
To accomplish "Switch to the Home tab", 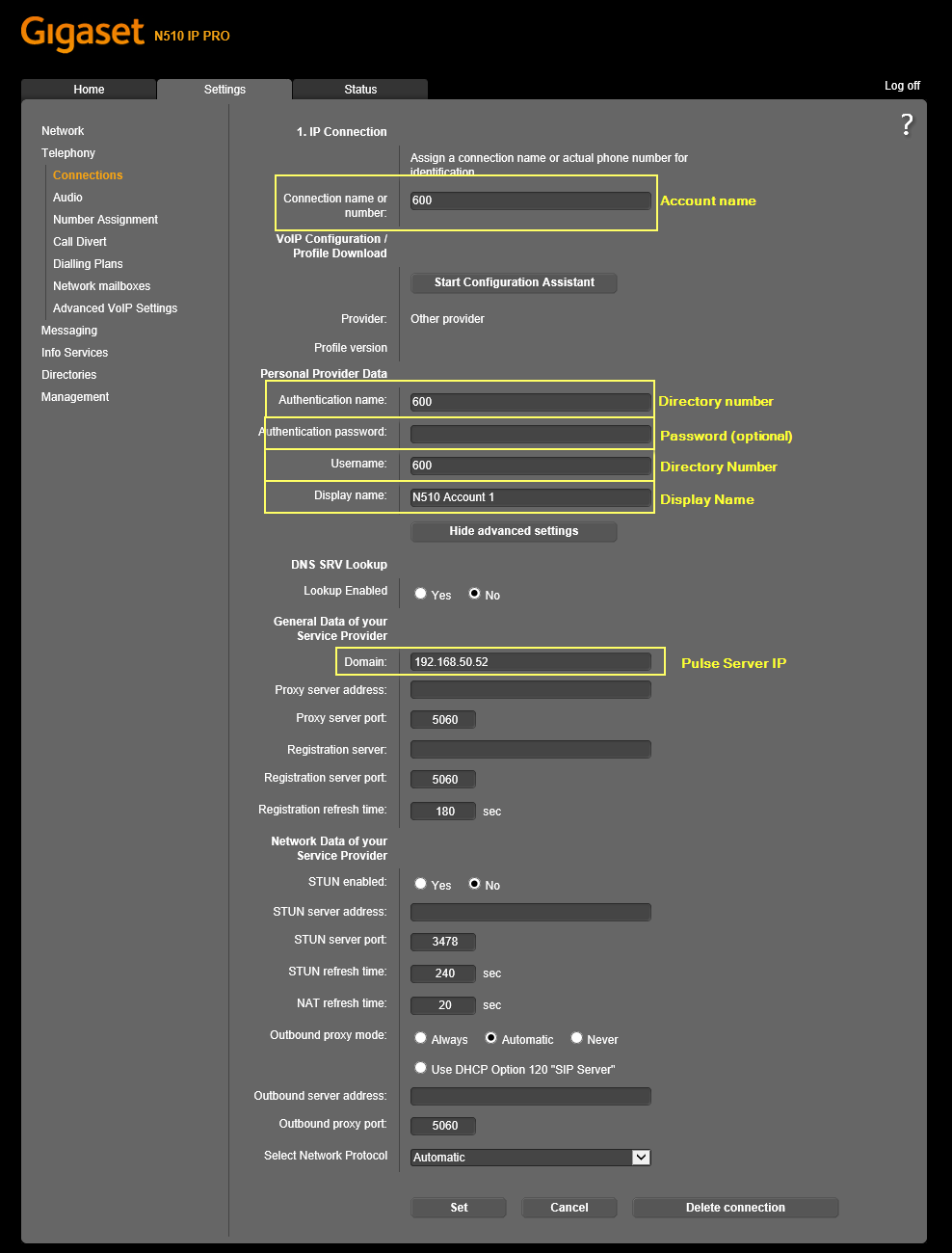I will [89, 89].
